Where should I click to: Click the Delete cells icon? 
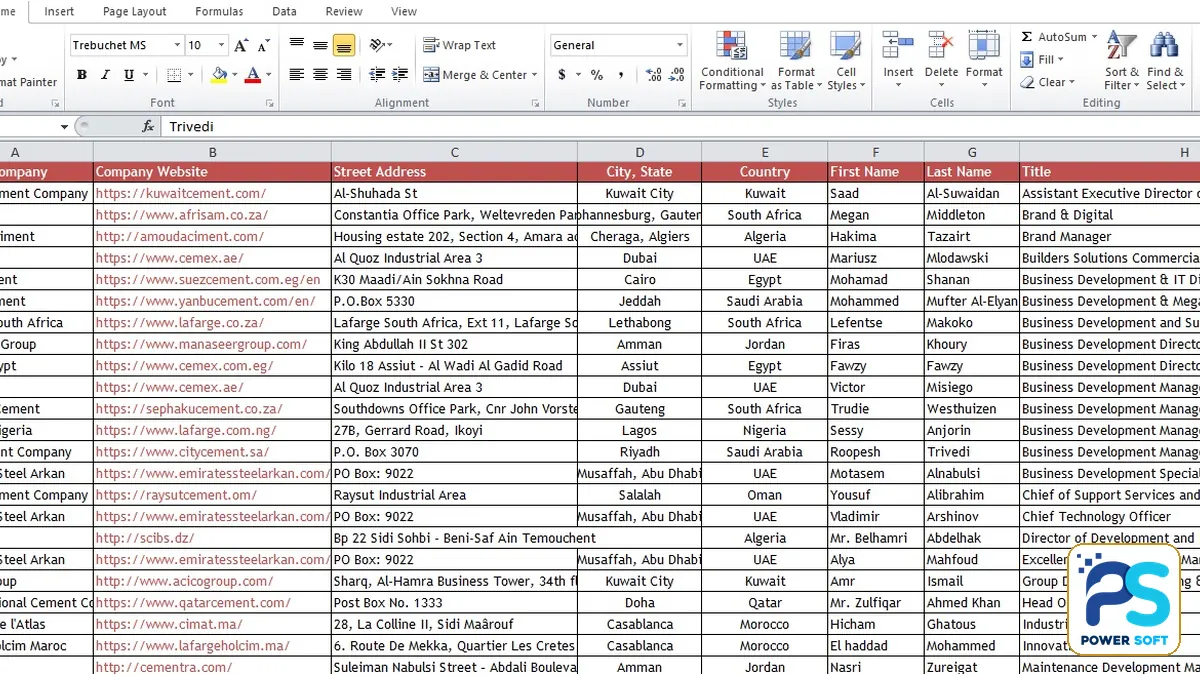pyautogui.click(x=941, y=46)
